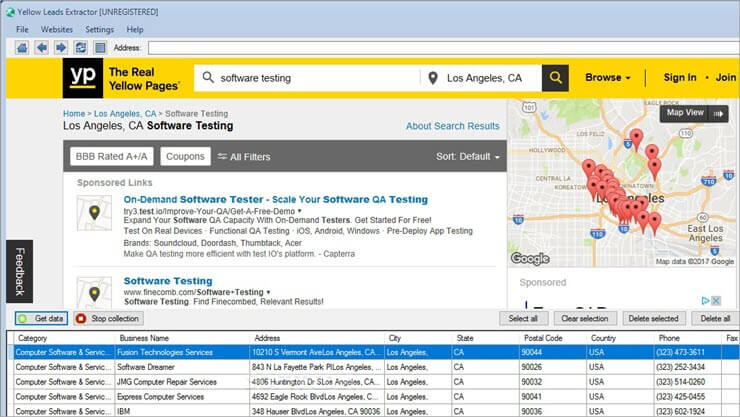Select the Fusion Technologies Services row
The image size is (740, 417).
click(374, 352)
